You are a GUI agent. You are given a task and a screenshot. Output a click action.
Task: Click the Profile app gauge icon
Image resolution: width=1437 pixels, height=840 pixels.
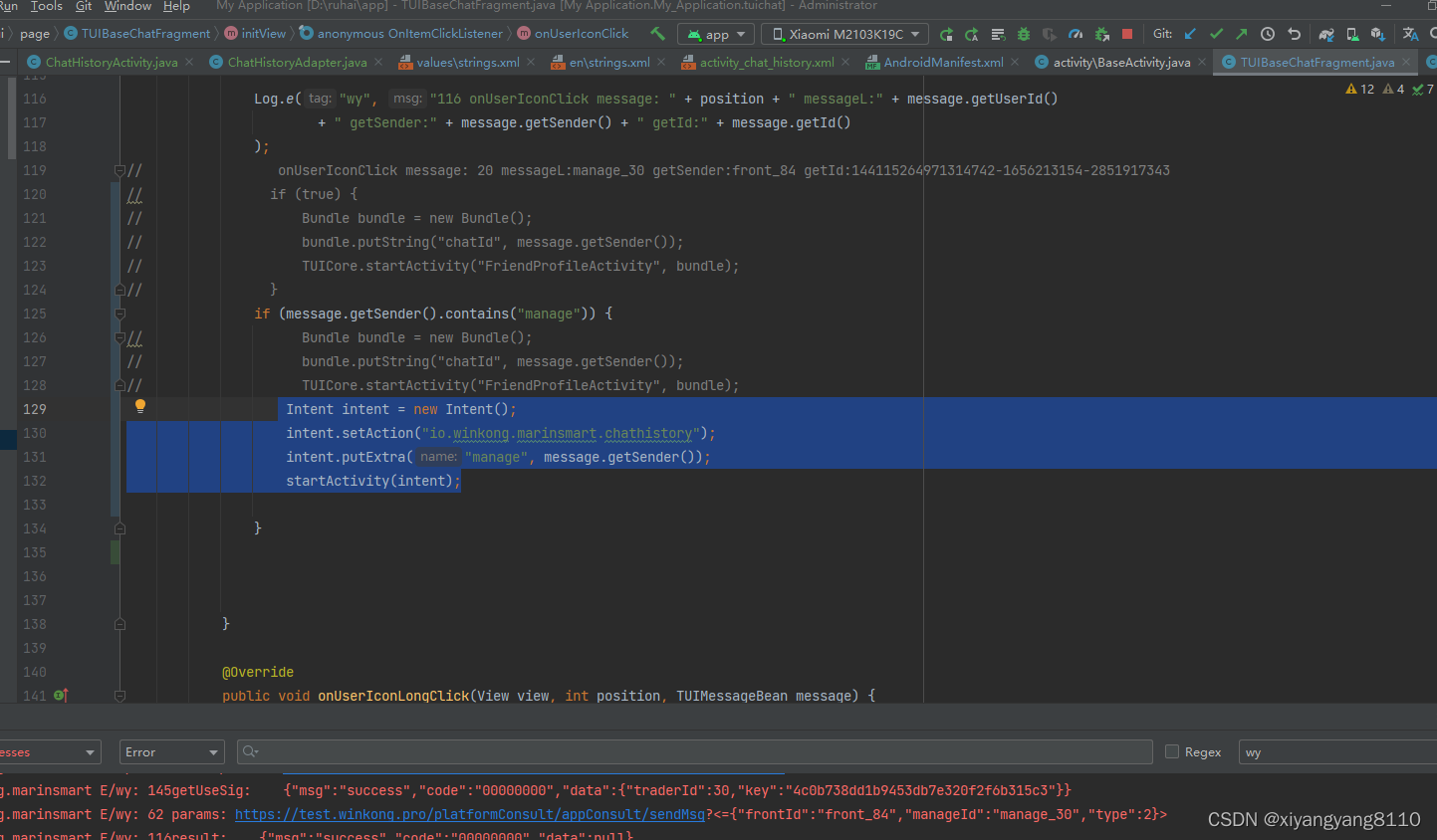(1076, 34)
